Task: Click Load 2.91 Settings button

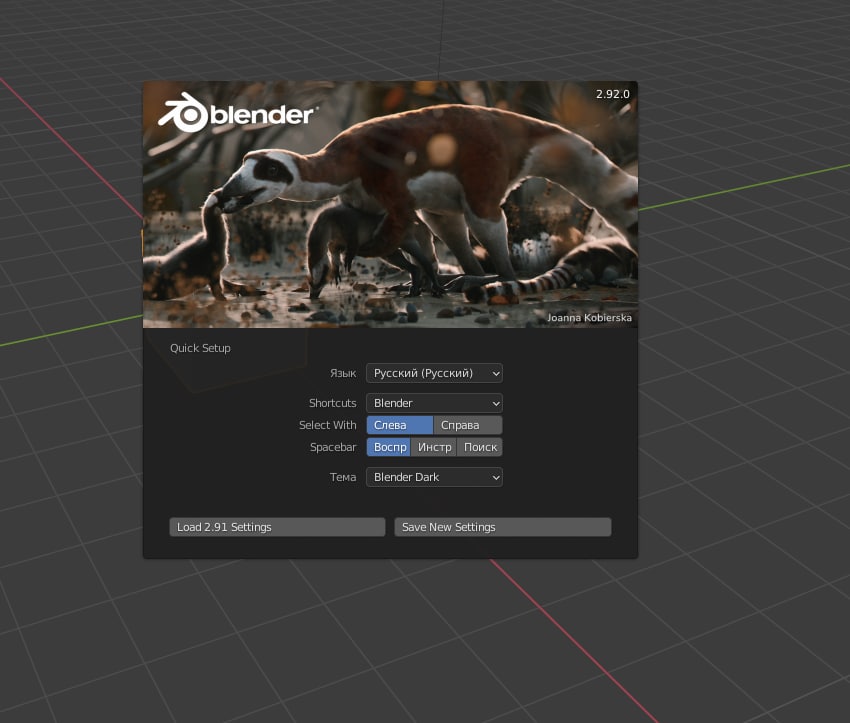Action: click(x=278, y=527)
